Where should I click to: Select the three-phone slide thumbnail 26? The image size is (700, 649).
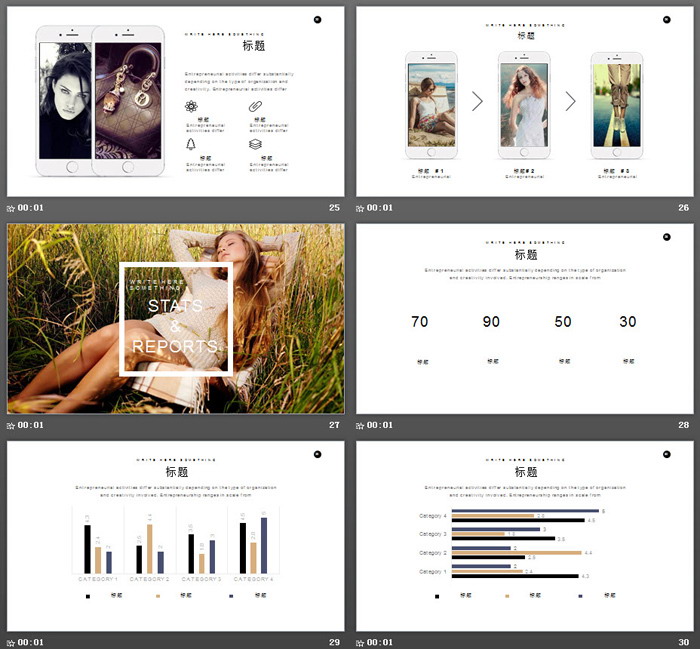525,101
